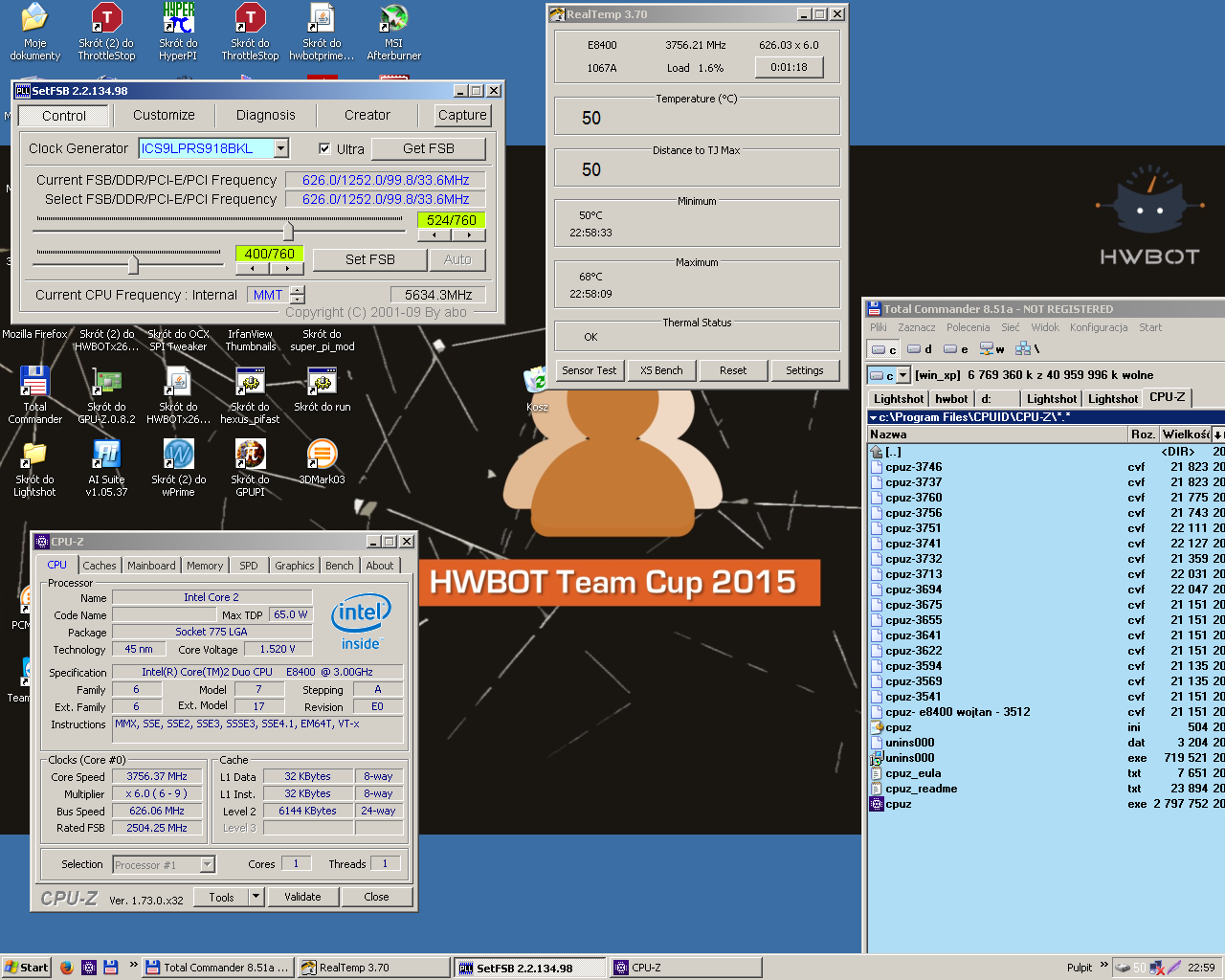Open the MSI Afterburner desktop icon
The image size is (1225, 980).
click(393, 32)
